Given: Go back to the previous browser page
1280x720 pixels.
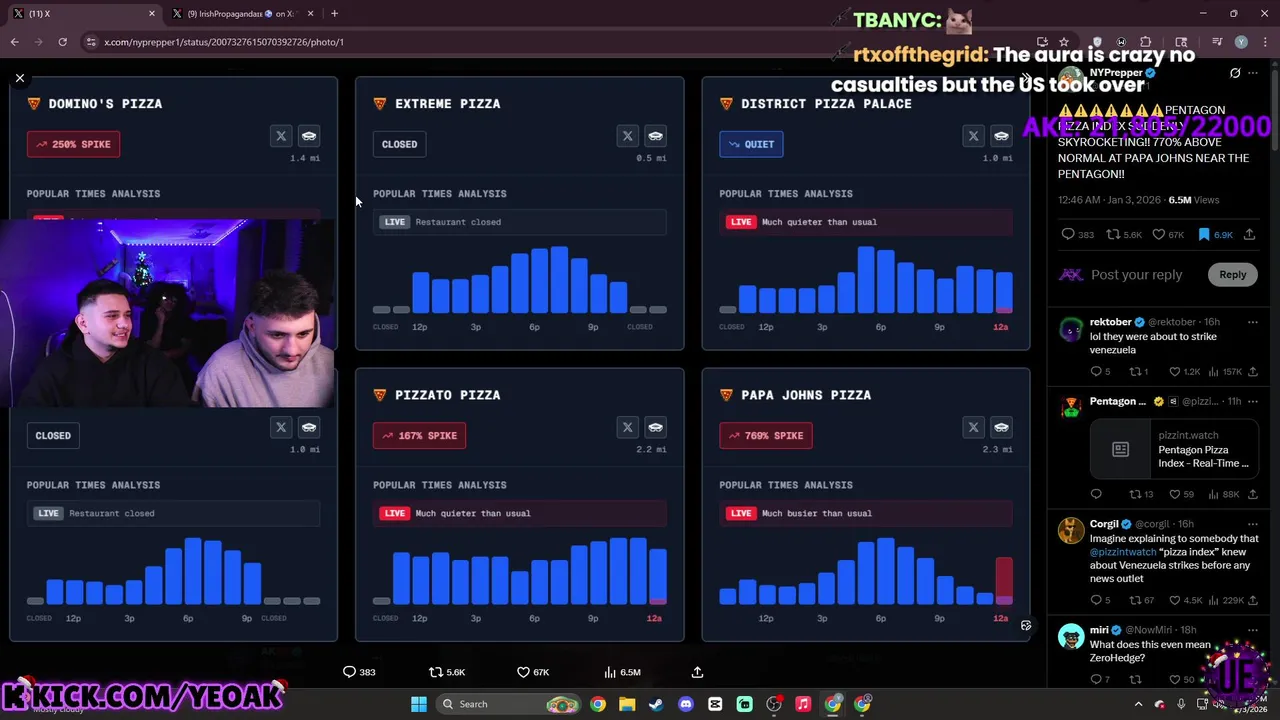Looking at the screenshot, I should coord(15,42).
